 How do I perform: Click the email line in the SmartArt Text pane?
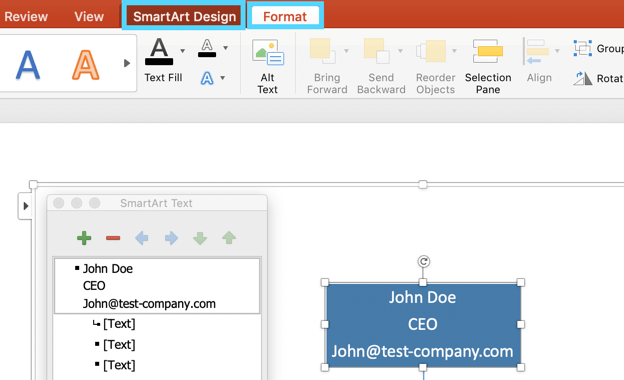149,304
